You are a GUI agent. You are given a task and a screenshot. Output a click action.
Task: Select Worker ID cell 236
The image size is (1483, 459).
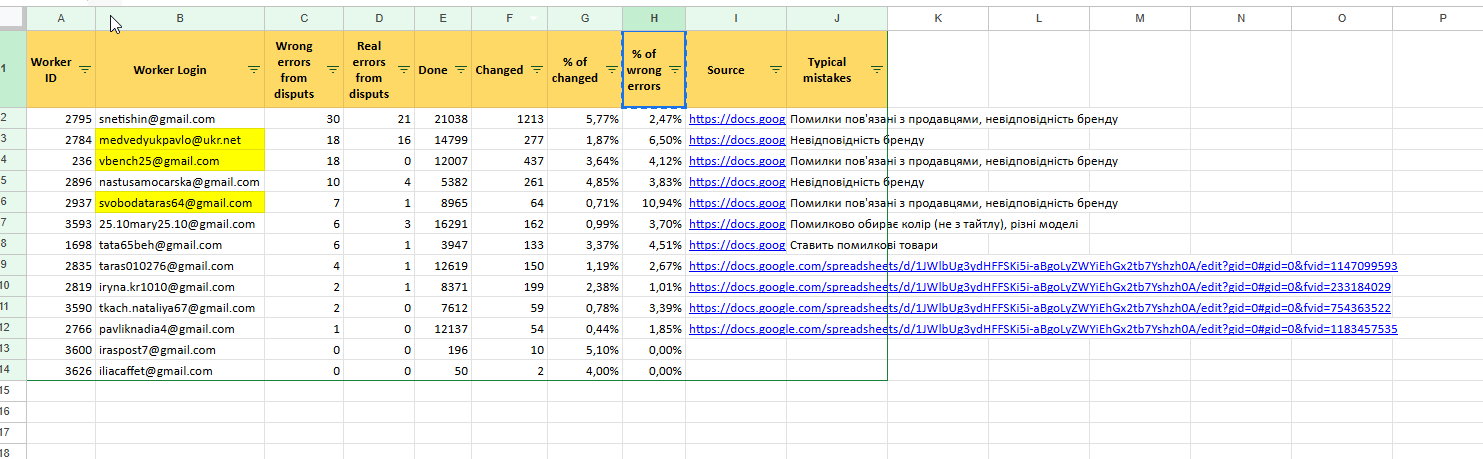point(61,161)
